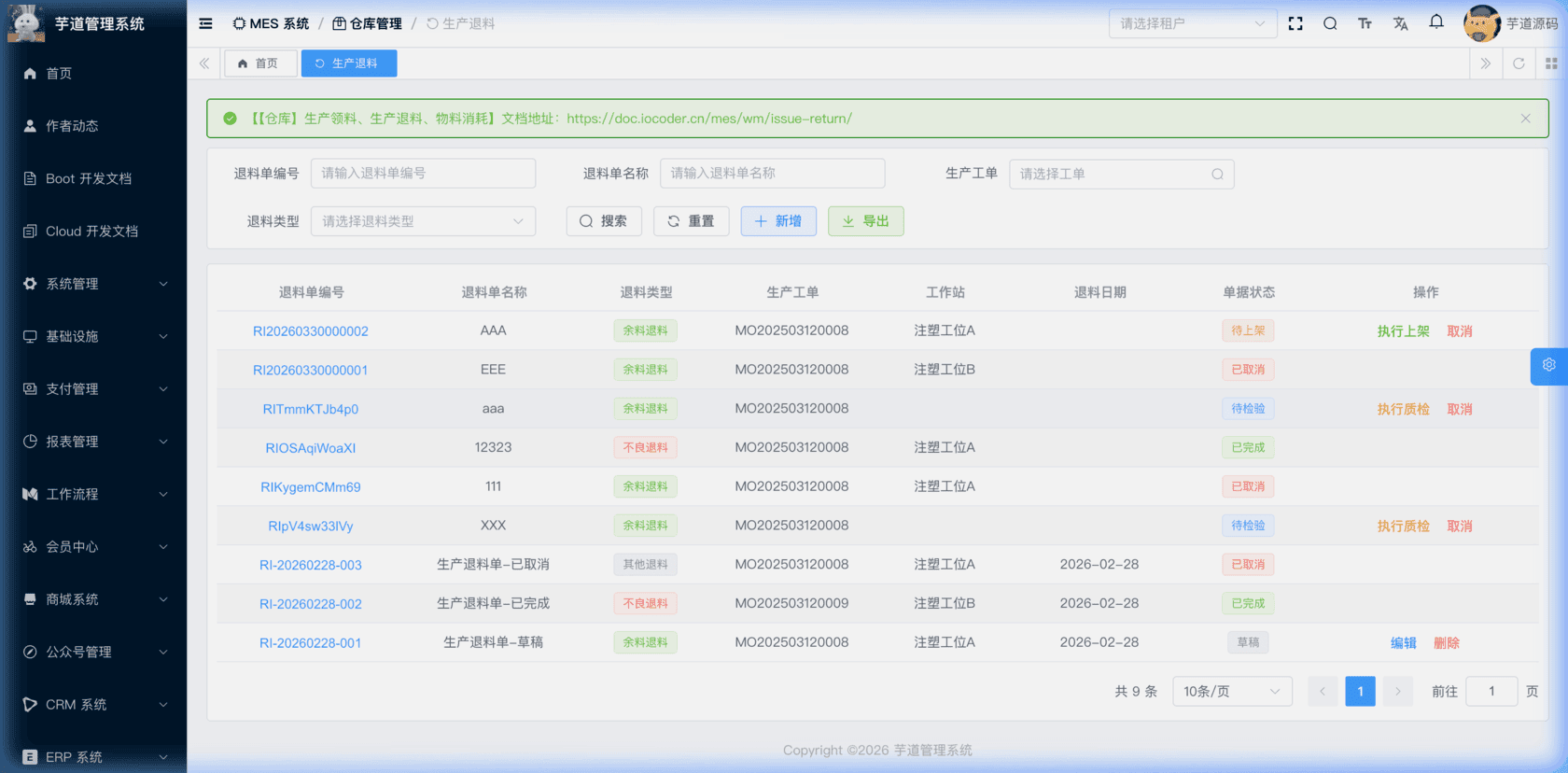The height and width of the screenshot is (773, 1568).
Task: Click the go-to page number input
Action: 1491,692
